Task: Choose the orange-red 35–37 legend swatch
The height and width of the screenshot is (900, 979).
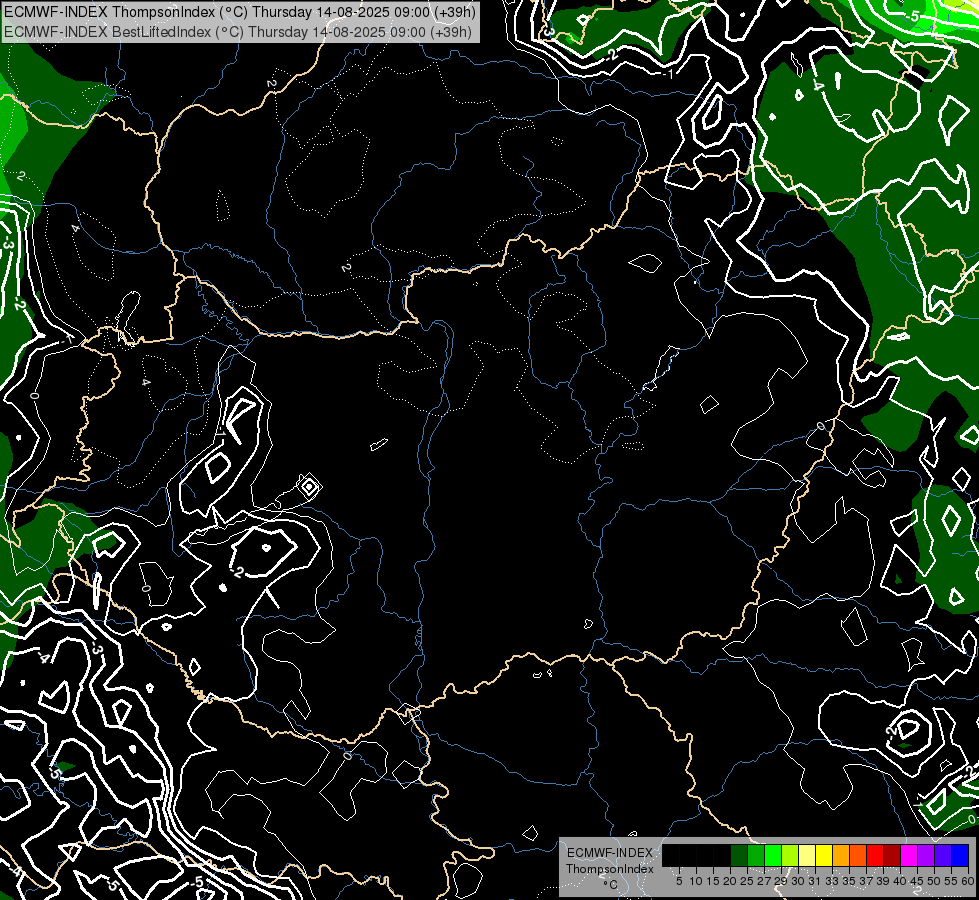Action: tap(858, 855)
